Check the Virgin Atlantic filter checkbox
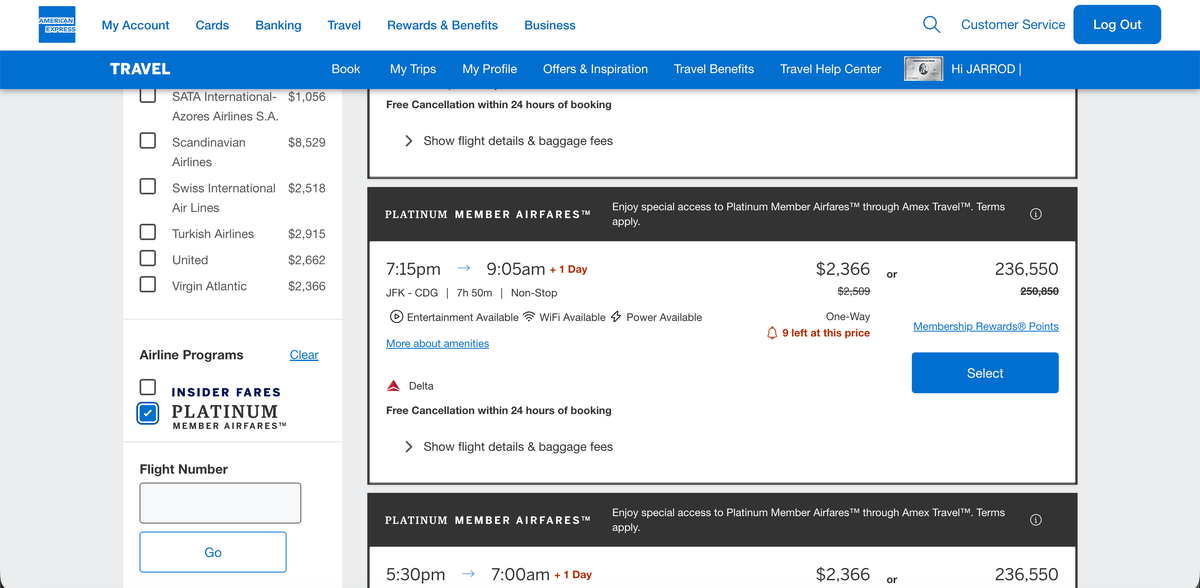The height and width of the screenshot is (588, 1200). coord(147,284)
